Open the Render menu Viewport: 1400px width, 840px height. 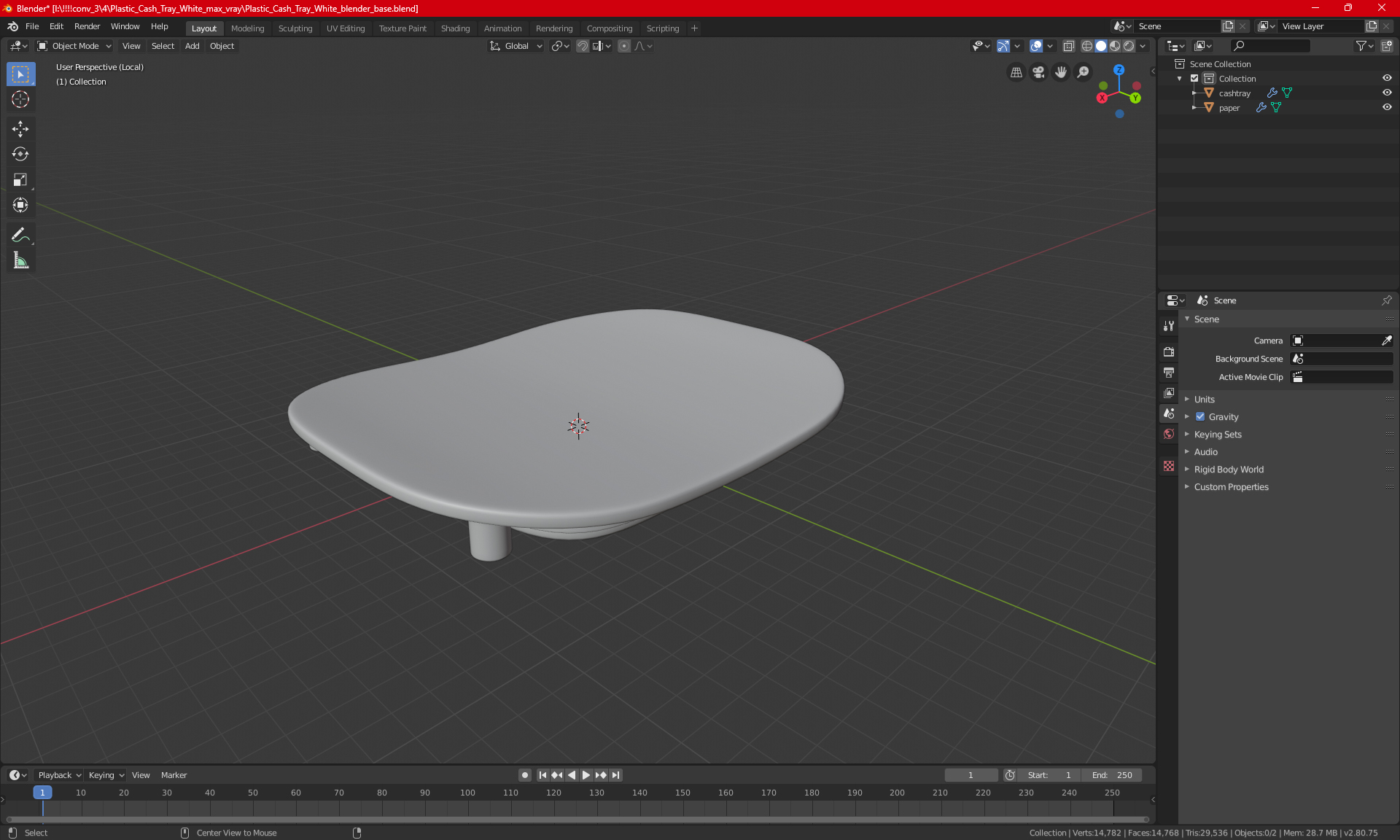tap(87, 26)
